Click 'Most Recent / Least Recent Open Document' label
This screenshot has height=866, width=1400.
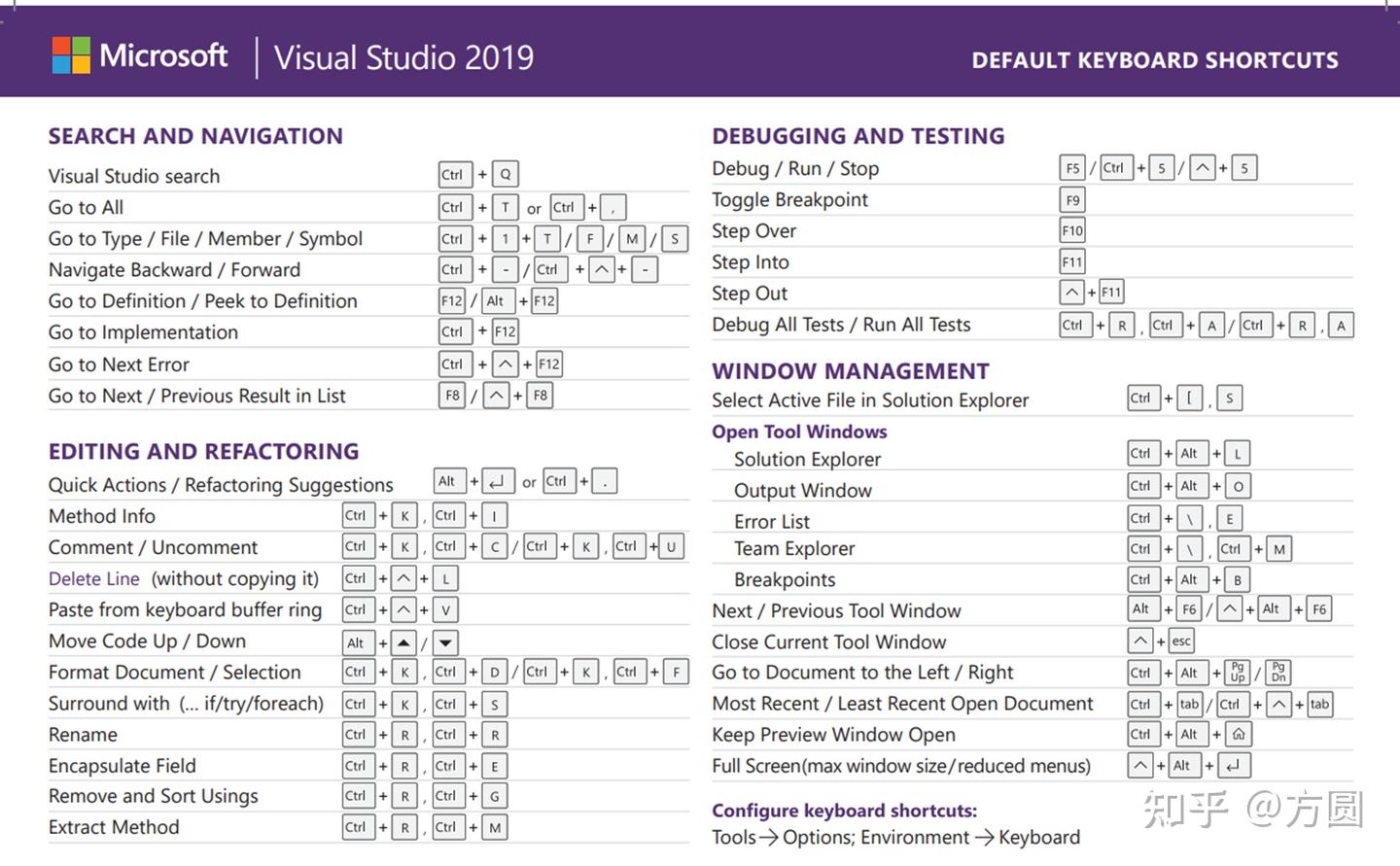point(902,704)
